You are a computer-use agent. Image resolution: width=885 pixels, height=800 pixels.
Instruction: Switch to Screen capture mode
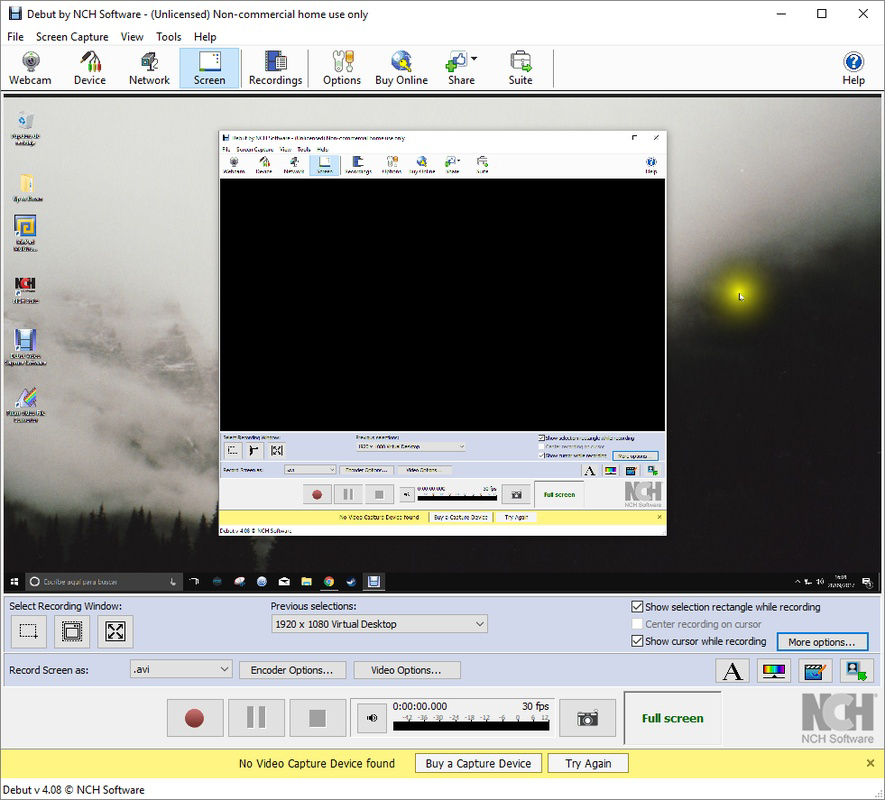[x=209, y=68]
